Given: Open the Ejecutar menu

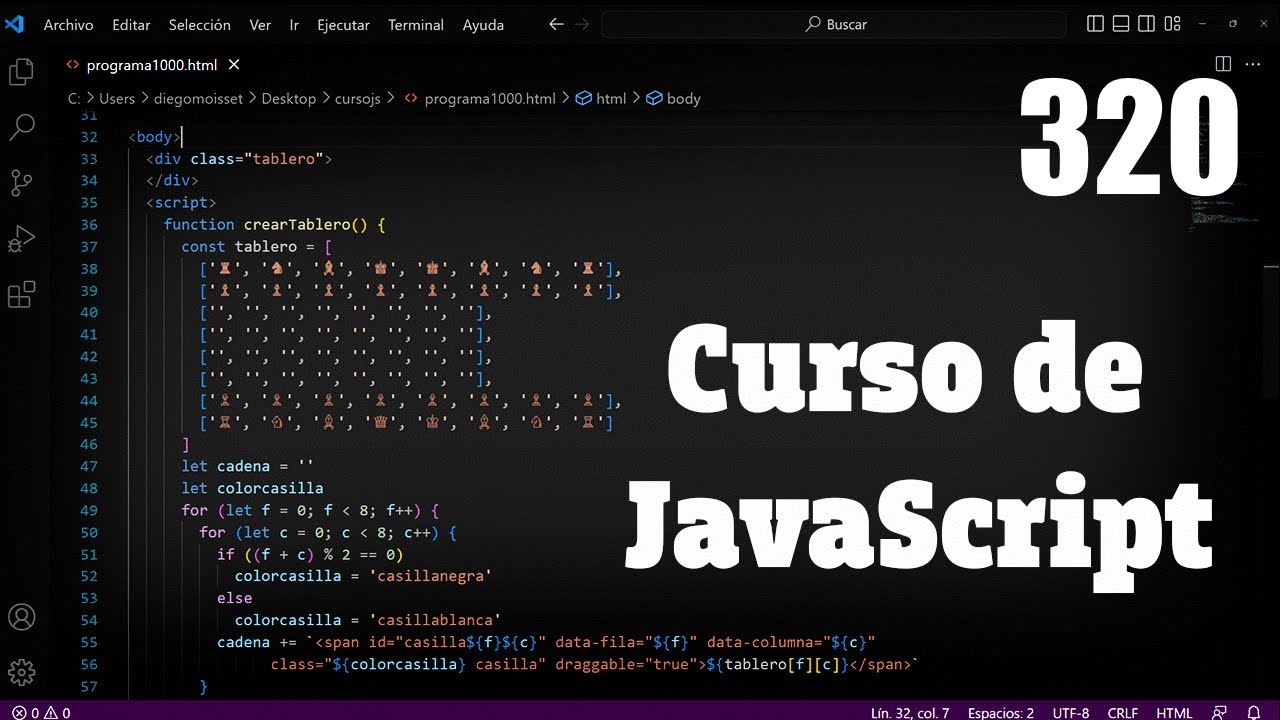Looking at the screenshot, I should click(343, 25).
